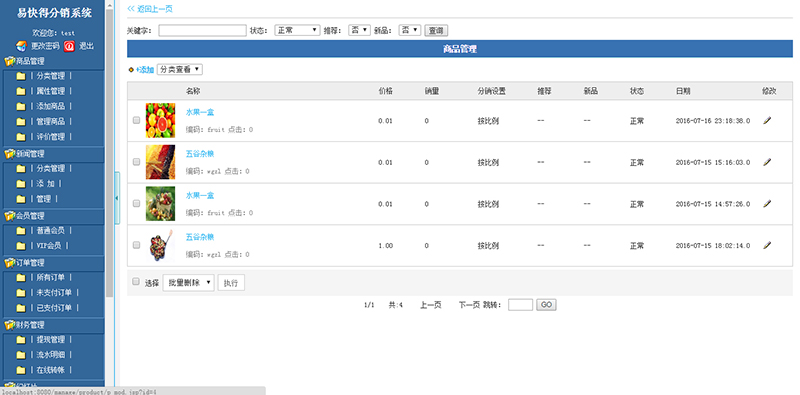This screenshot has width=800, height=395.
Task: Open the 五谷杂粮 link priced 1.00
Action: pyautogui.click(x=199, y=237)
